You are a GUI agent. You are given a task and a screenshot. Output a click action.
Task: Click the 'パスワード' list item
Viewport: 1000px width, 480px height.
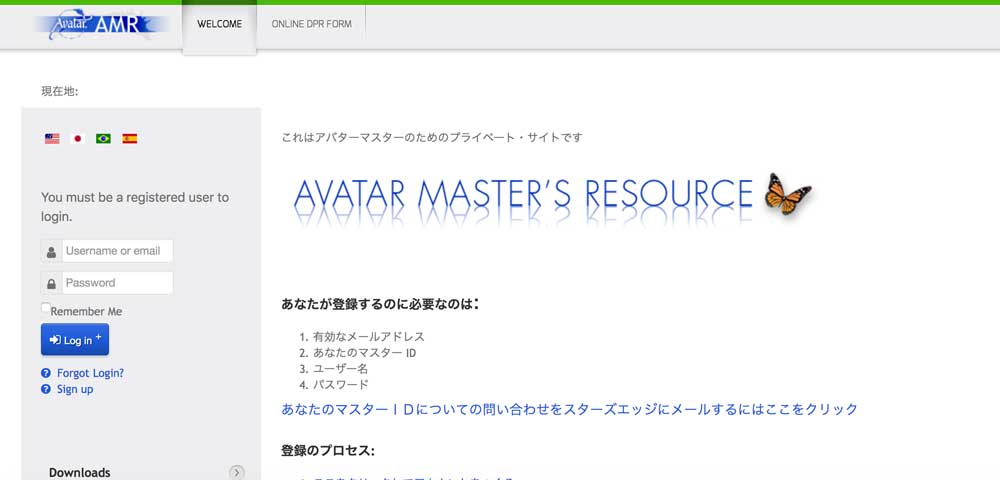pyautogui.click(x=341, y=384)
